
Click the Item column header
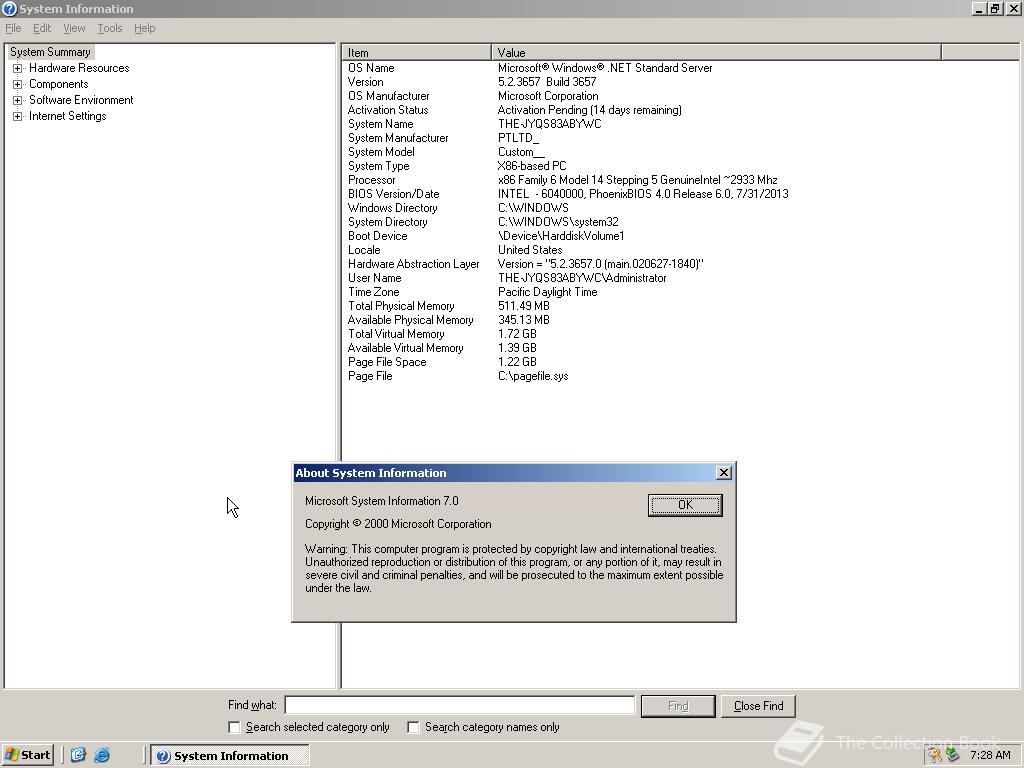[x=417, y=52]
